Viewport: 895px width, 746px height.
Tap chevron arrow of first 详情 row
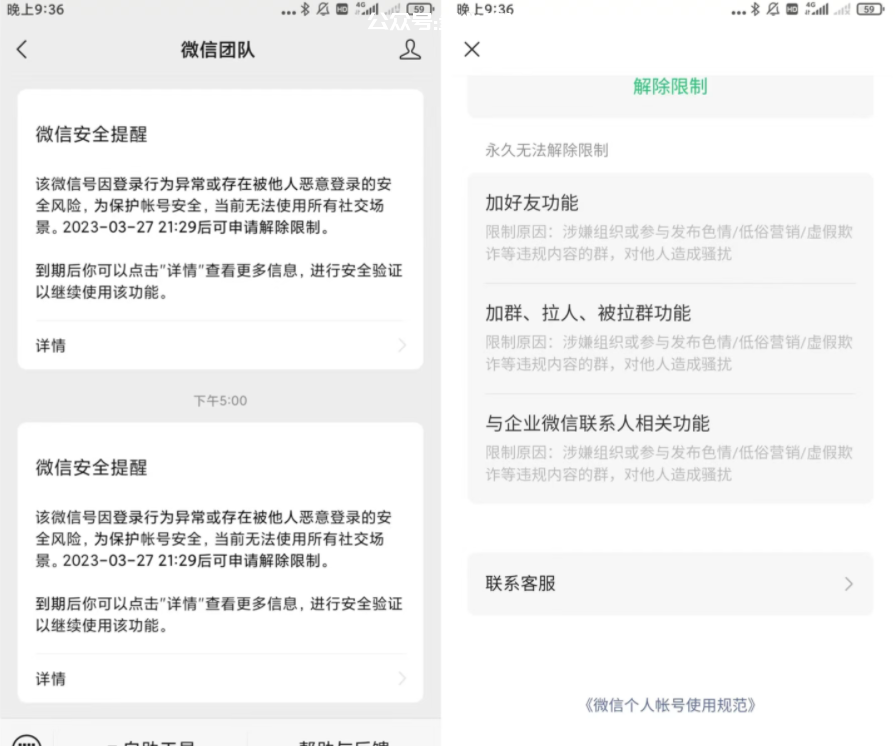(402, 345)
